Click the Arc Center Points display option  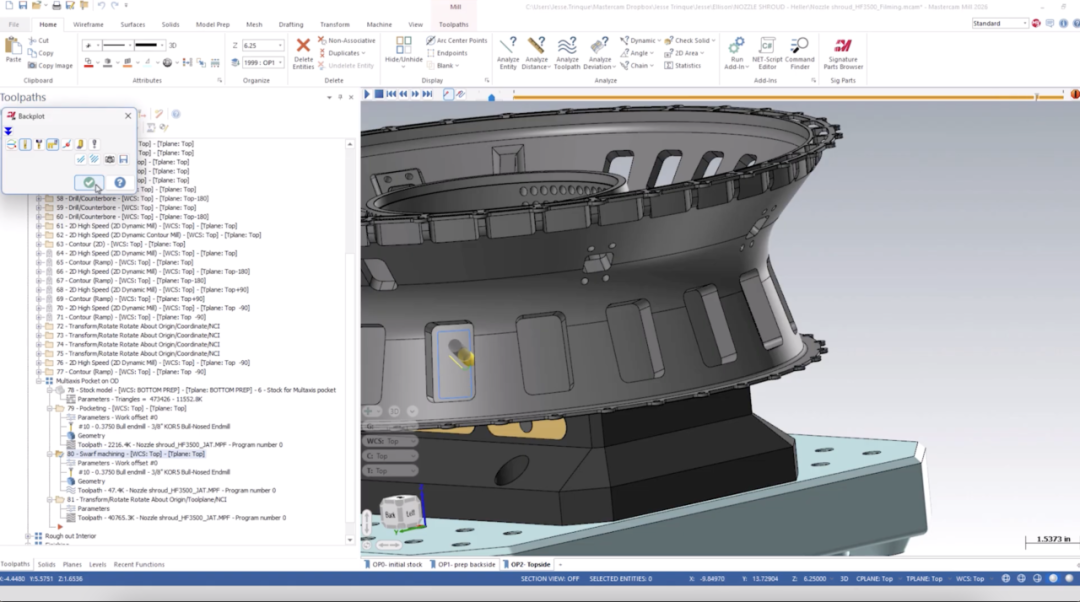pos(457,41)
